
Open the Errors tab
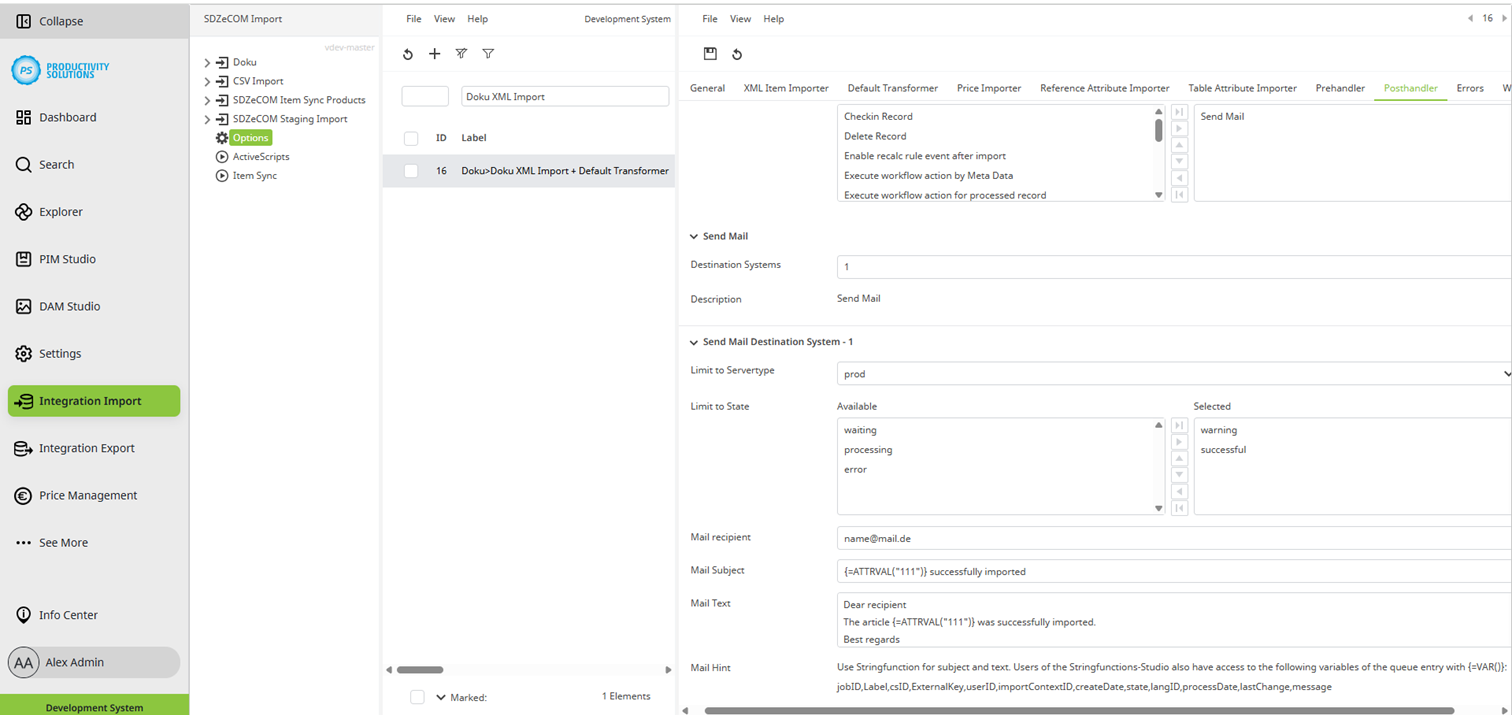coord(1470,88)
